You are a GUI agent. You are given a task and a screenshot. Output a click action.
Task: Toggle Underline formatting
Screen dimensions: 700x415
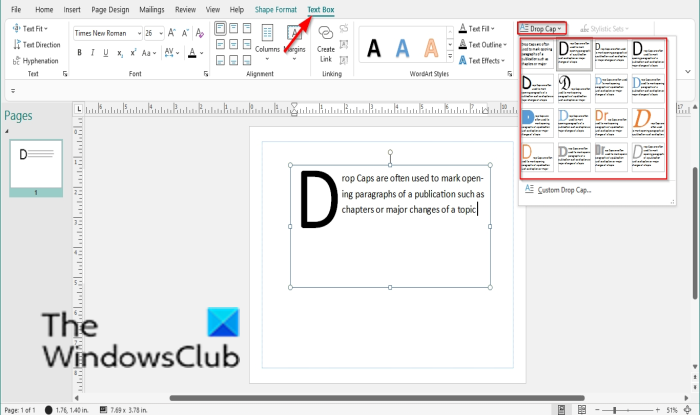click(106, 53)
